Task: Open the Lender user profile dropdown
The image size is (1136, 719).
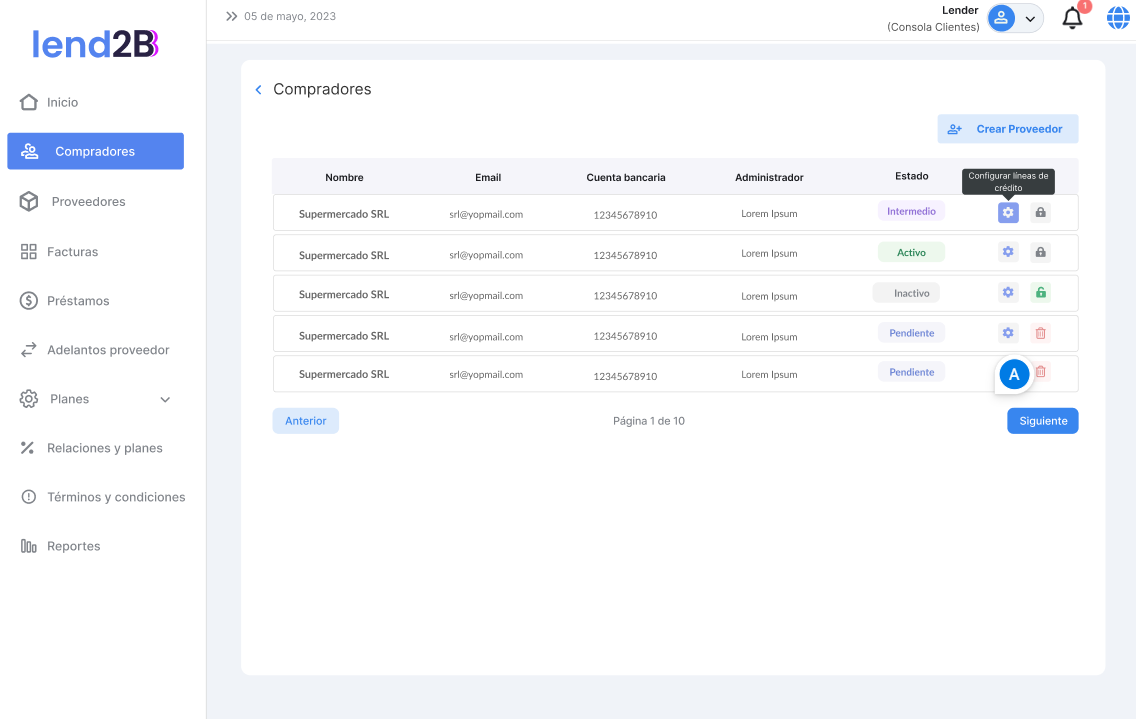Action: click(1015, 19)
